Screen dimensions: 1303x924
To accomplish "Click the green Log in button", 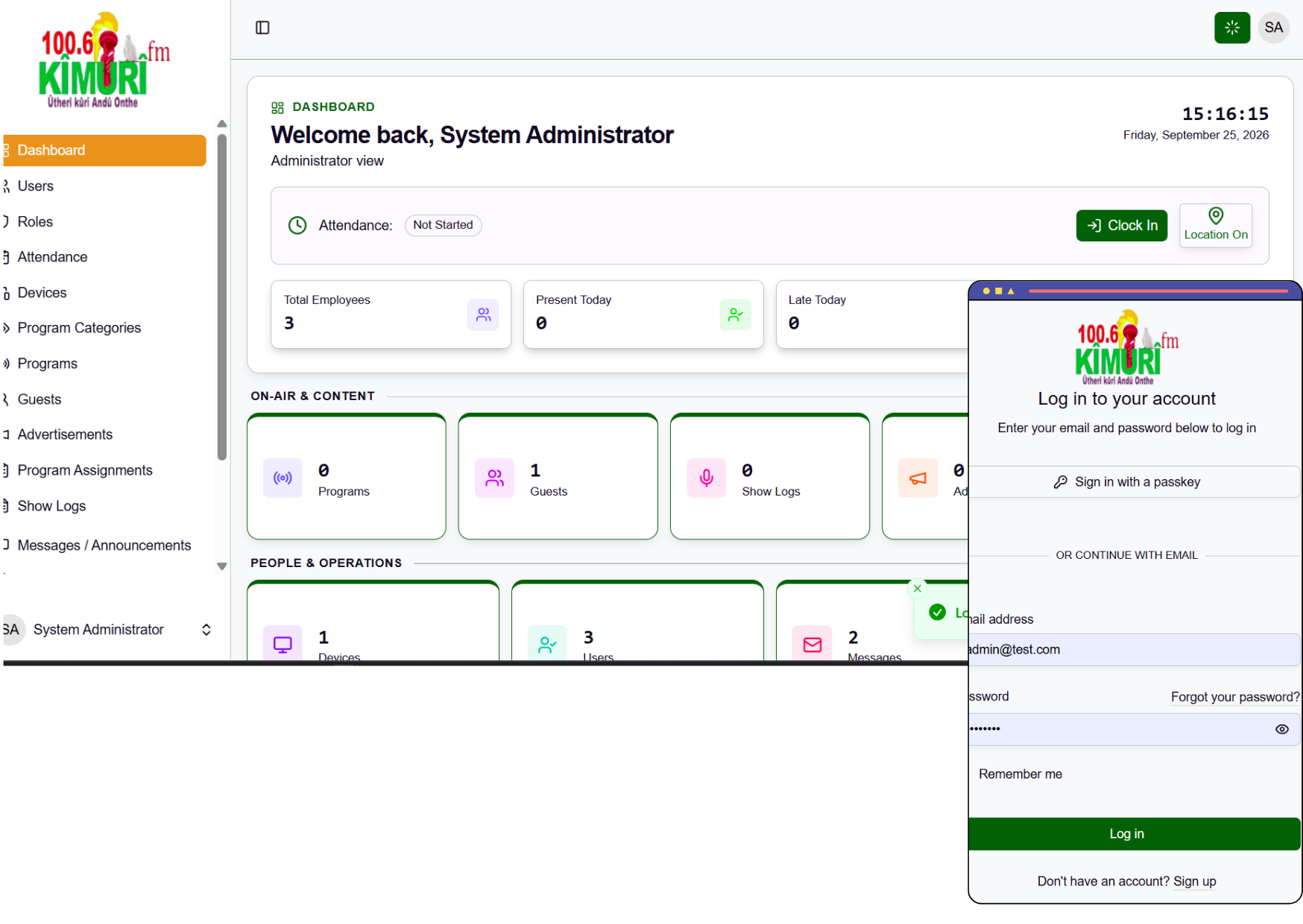I will click(1134, 834).
